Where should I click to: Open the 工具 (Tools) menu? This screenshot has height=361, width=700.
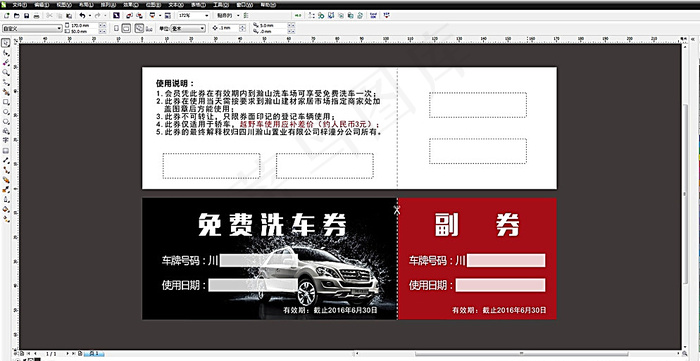click(x=220, y=5)
